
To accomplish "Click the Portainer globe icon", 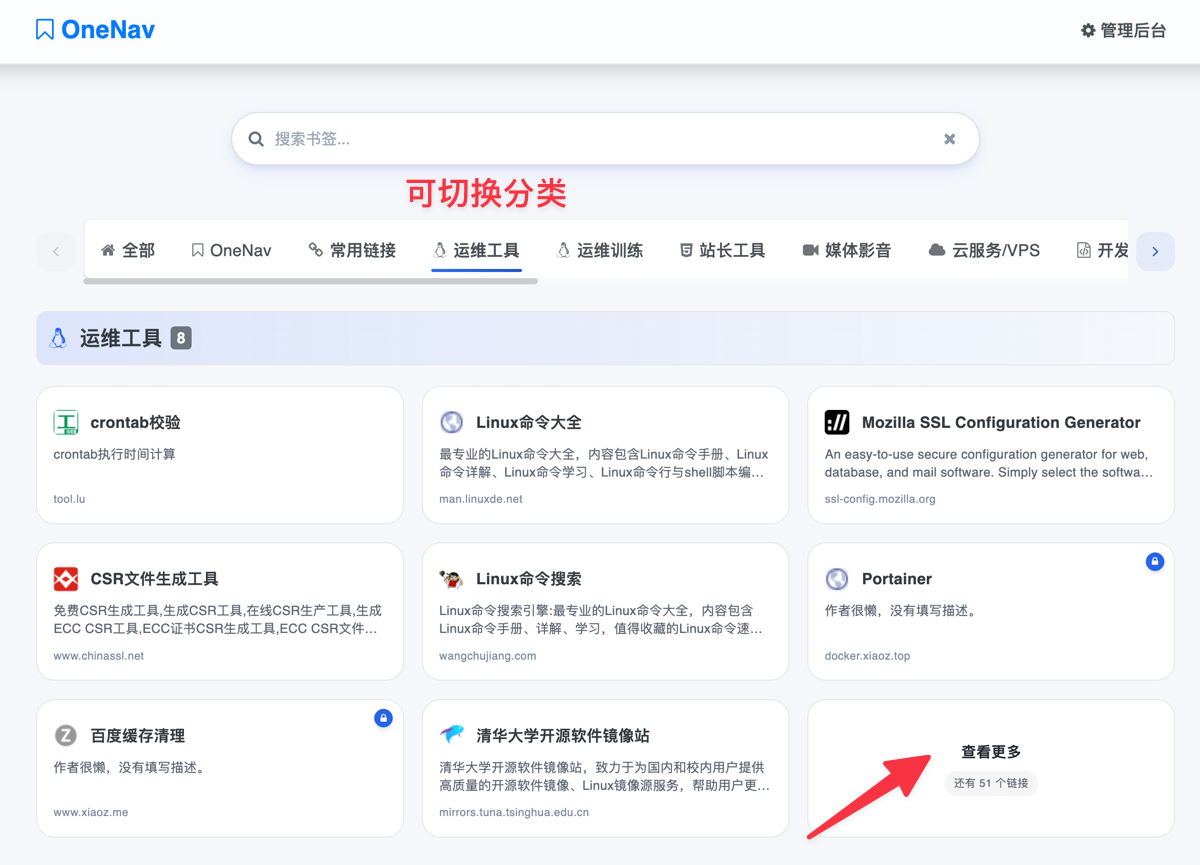I will (x=837, y=579).
